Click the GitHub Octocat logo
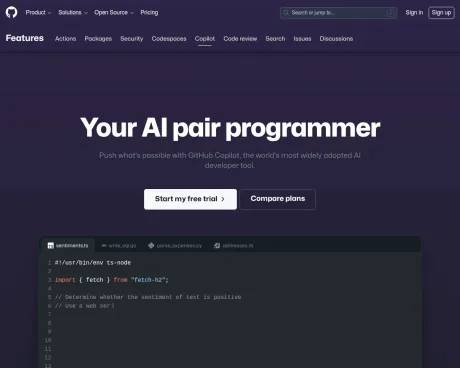Viewport: 460px width, 368px height. pyautogui.click(x=11, y=13)
